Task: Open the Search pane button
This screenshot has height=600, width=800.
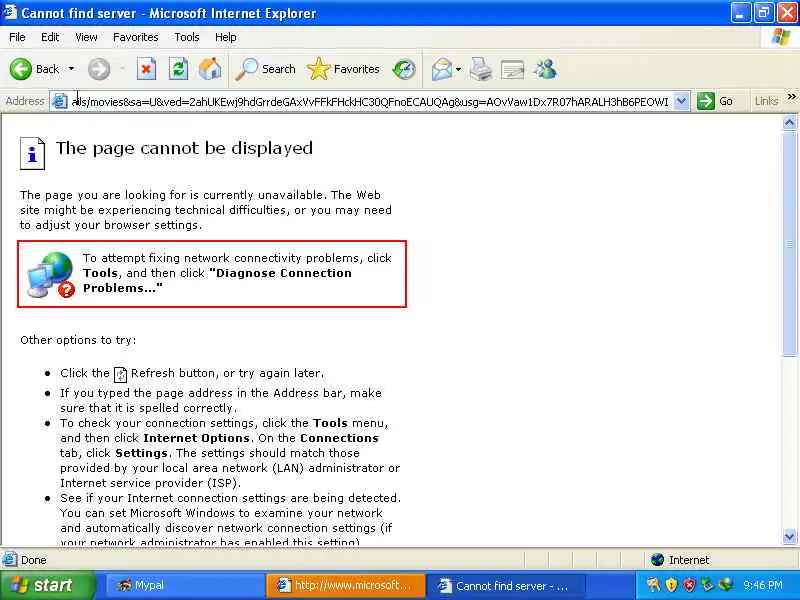Action: 265,69
